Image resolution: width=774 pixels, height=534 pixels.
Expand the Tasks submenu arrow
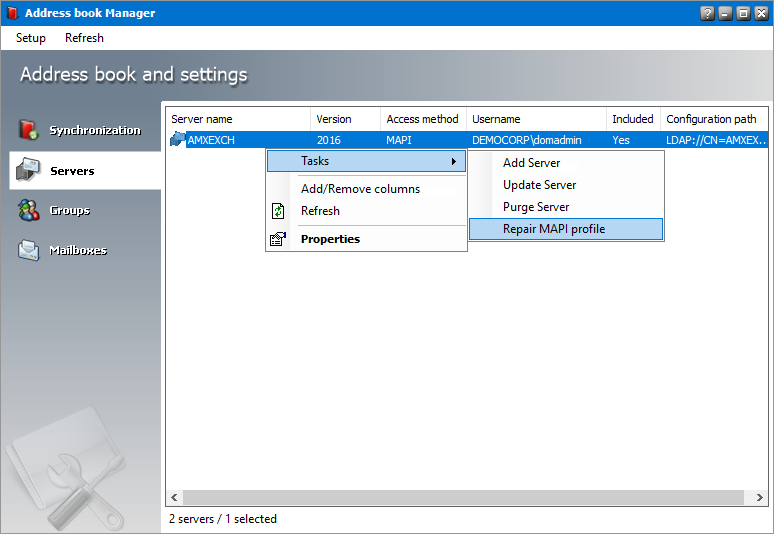454,161
